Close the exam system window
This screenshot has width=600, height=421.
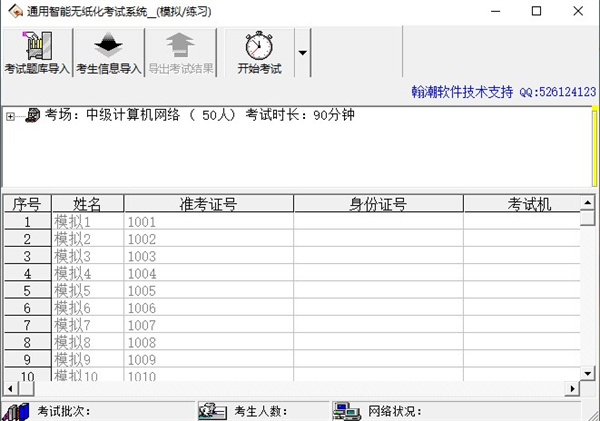tap(578, 11)
